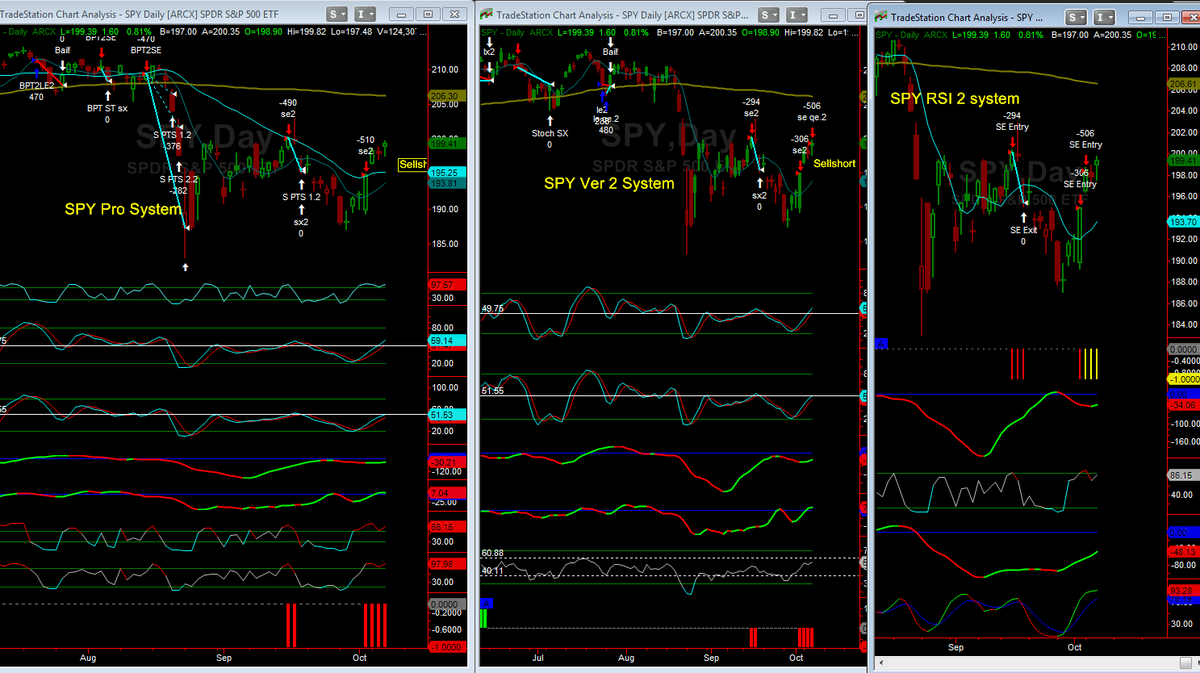The width and height of the screenshot is (1200, 673).
Task: Click the 51.53 indicator value in Pro System chart
Action: pyautogui.click(x=448, y=413)
